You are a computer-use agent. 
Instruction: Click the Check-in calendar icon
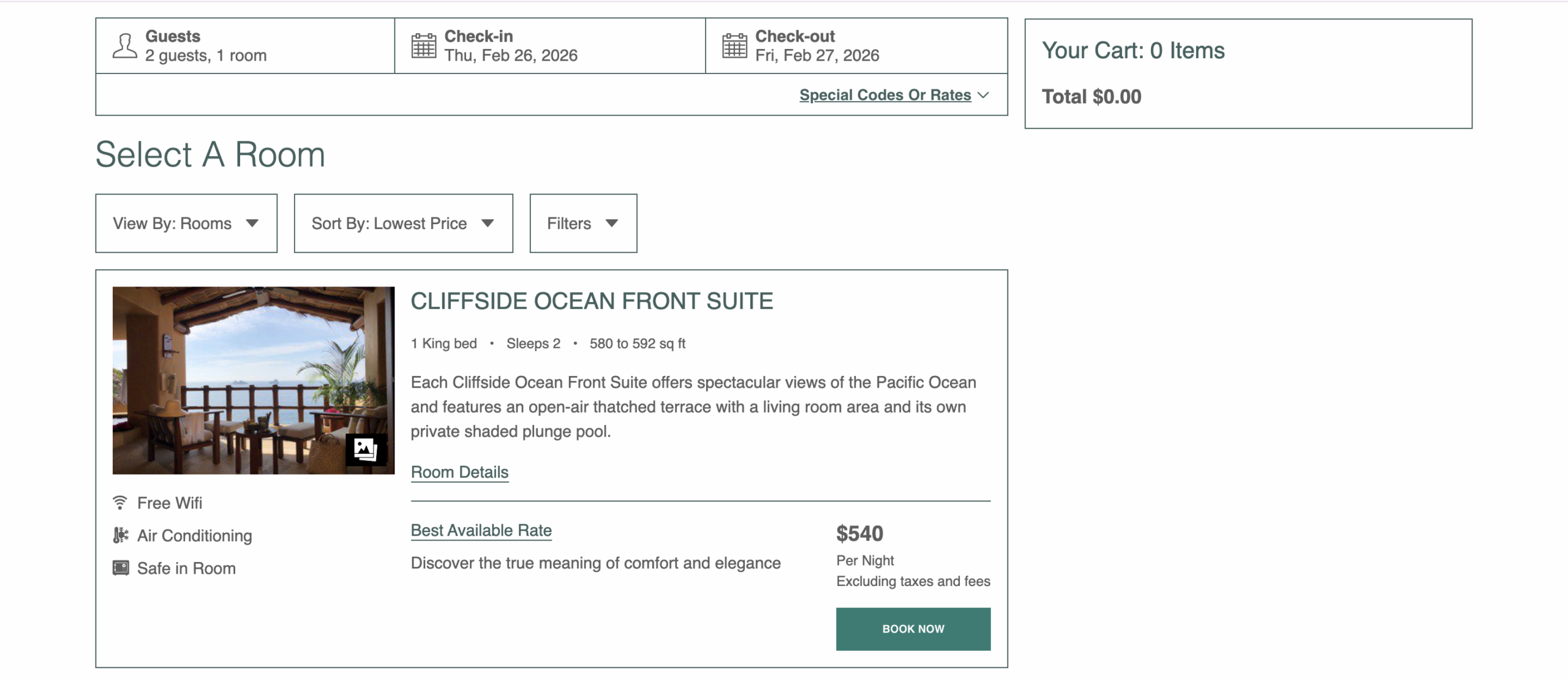[423, 46]
